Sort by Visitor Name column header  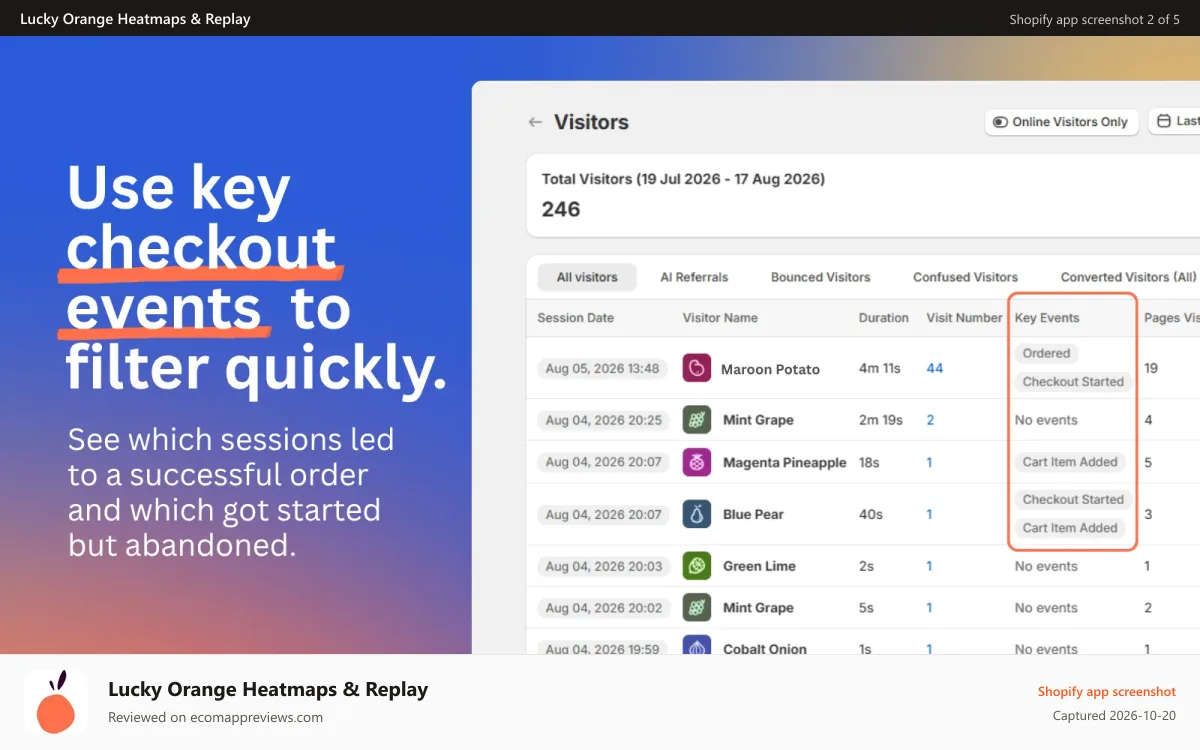tap(720, 318)
